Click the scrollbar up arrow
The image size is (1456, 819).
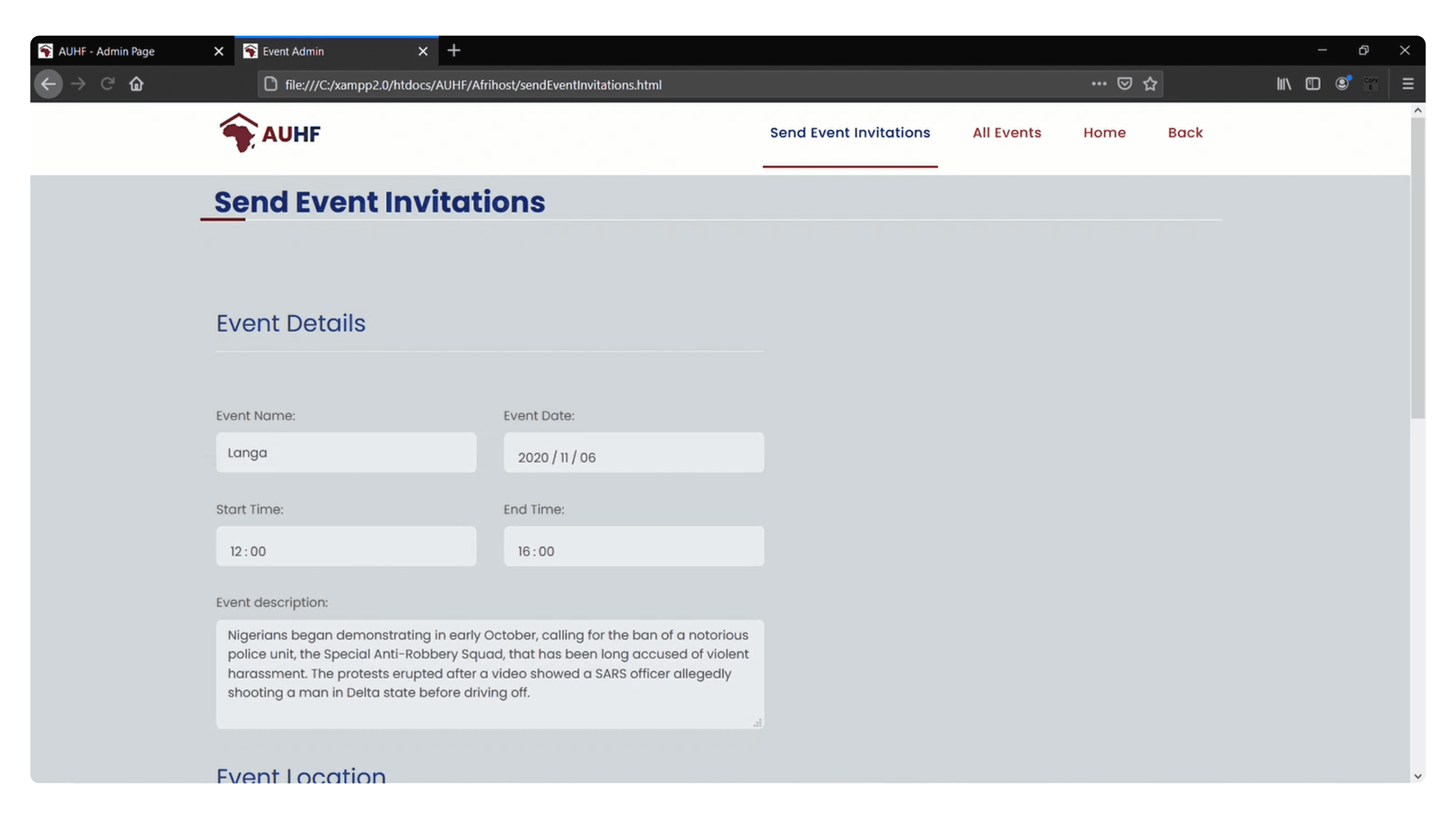(1418, 111)
